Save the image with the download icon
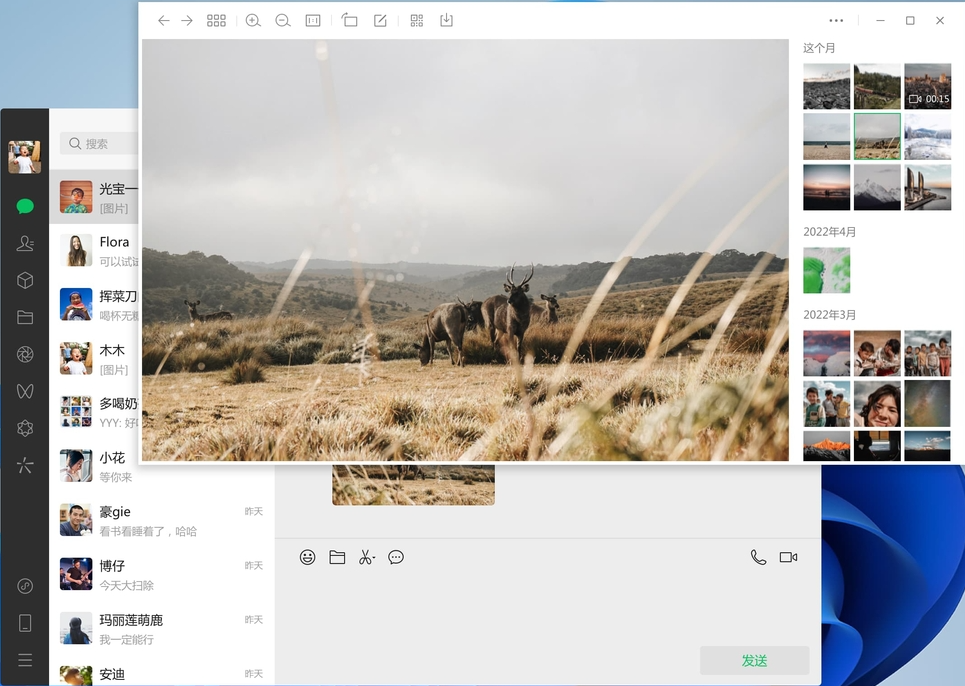The image size is (965, 686). (447, 21)
